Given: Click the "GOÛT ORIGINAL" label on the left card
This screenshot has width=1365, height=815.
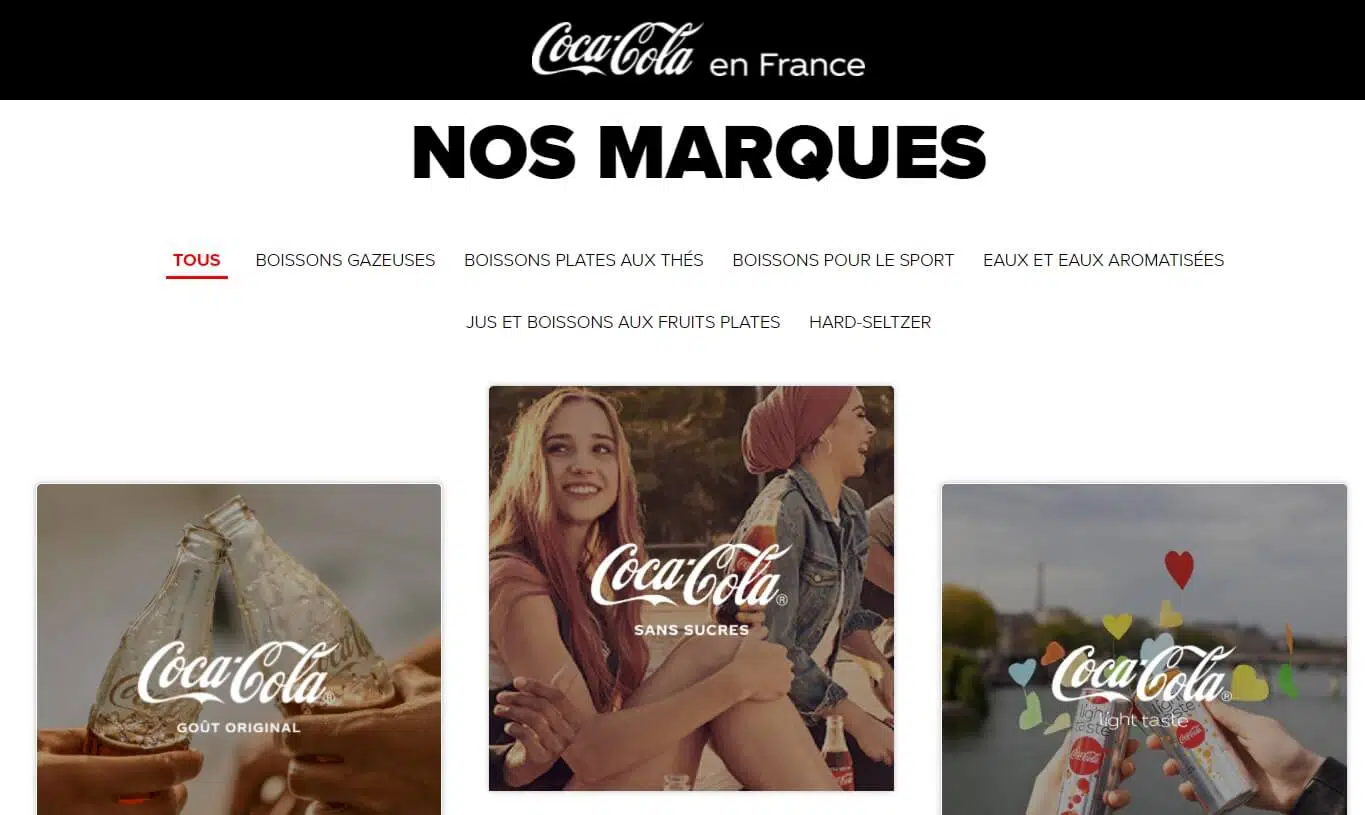Looking at the screenshot, I should [x=238, y=727].
